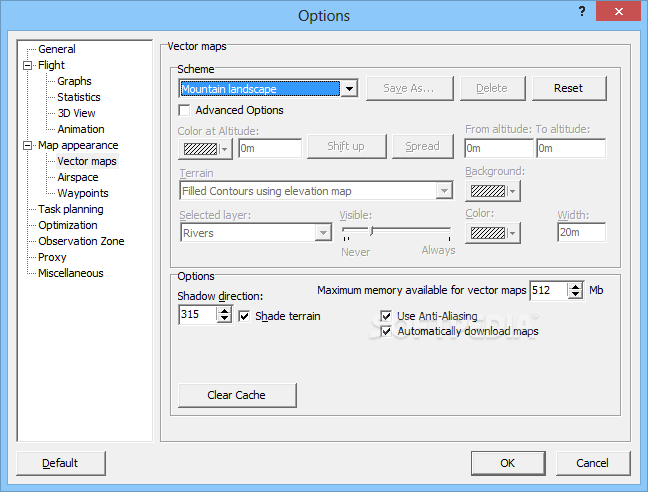Select General in the options tree
This screenshot has height=492, width=648.
pos(57,49)
